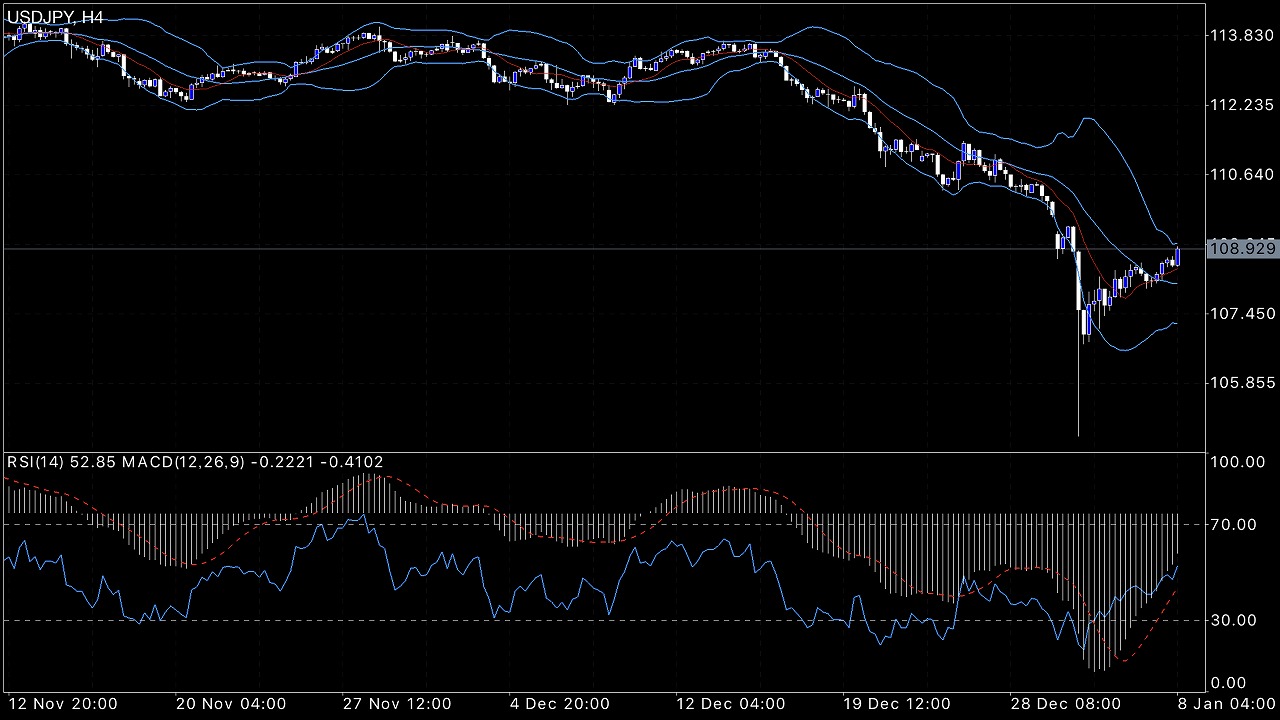Select the 19 Dec 12:00 time label
This screenshot has height=720, width=1280.
[x=898, y=703]
